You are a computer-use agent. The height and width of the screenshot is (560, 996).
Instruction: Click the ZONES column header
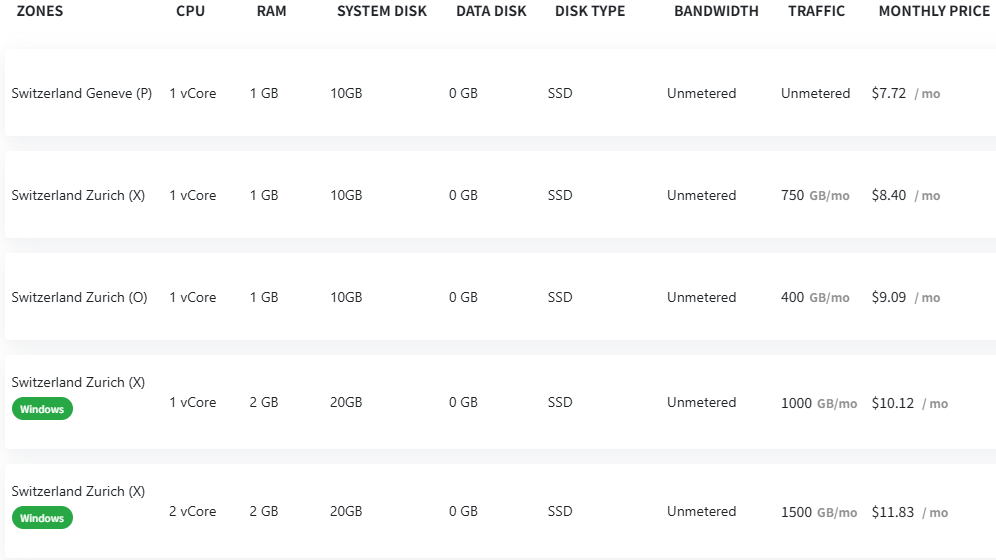(x=40, y=11)
